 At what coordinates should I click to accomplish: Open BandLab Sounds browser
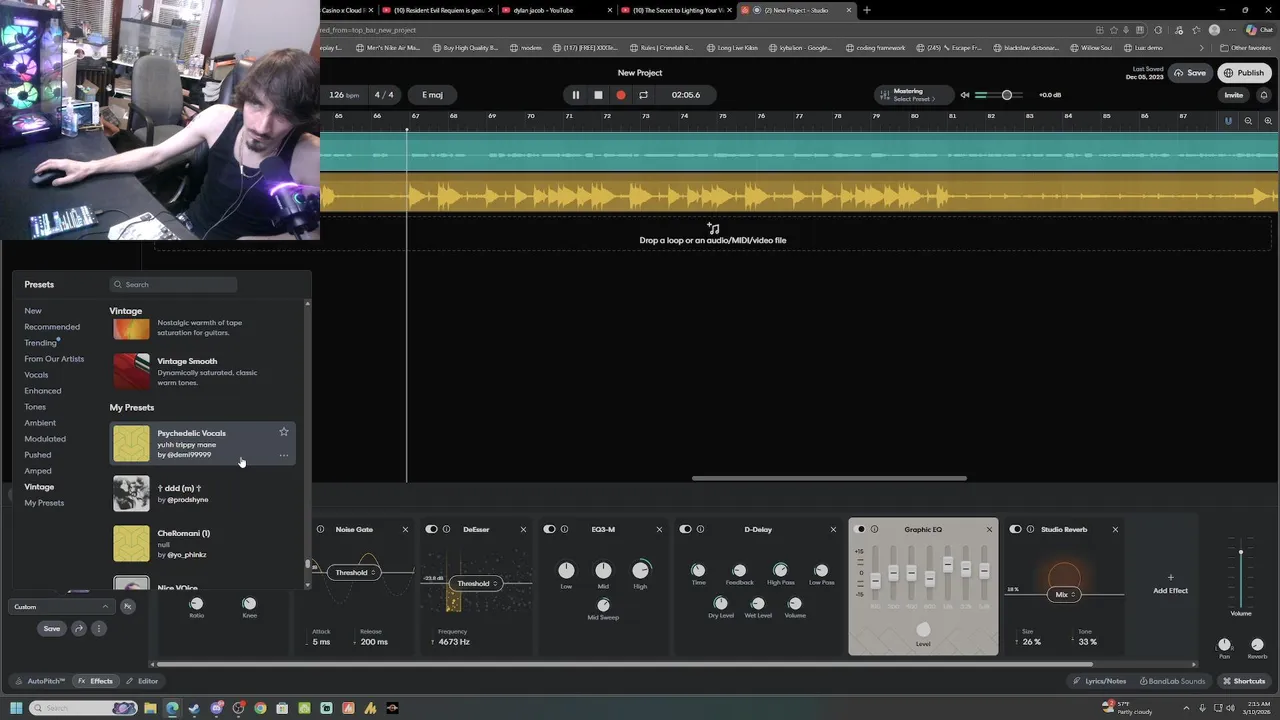tap(1172, 681)
